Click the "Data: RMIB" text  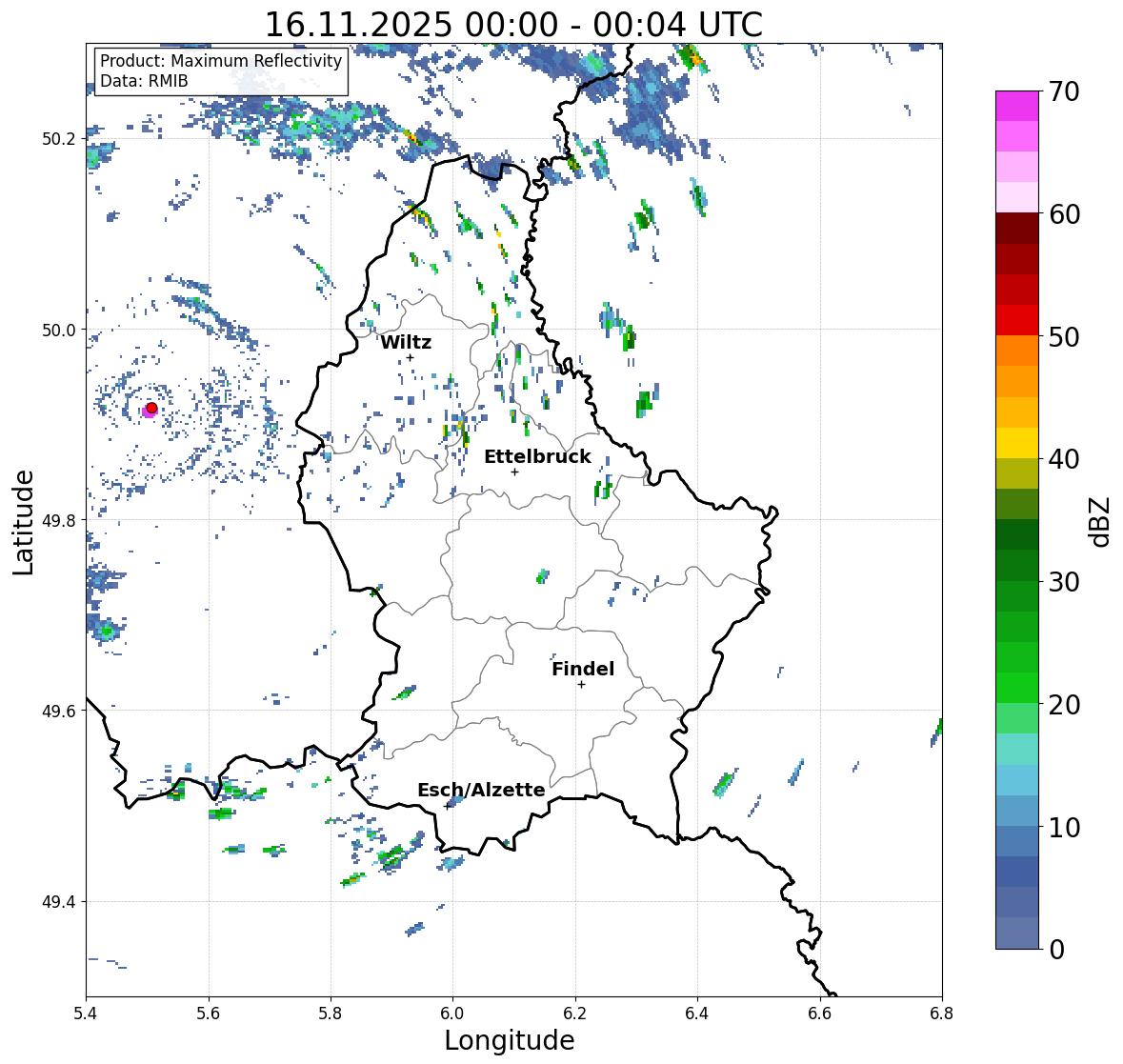click(x=144, y=81)
